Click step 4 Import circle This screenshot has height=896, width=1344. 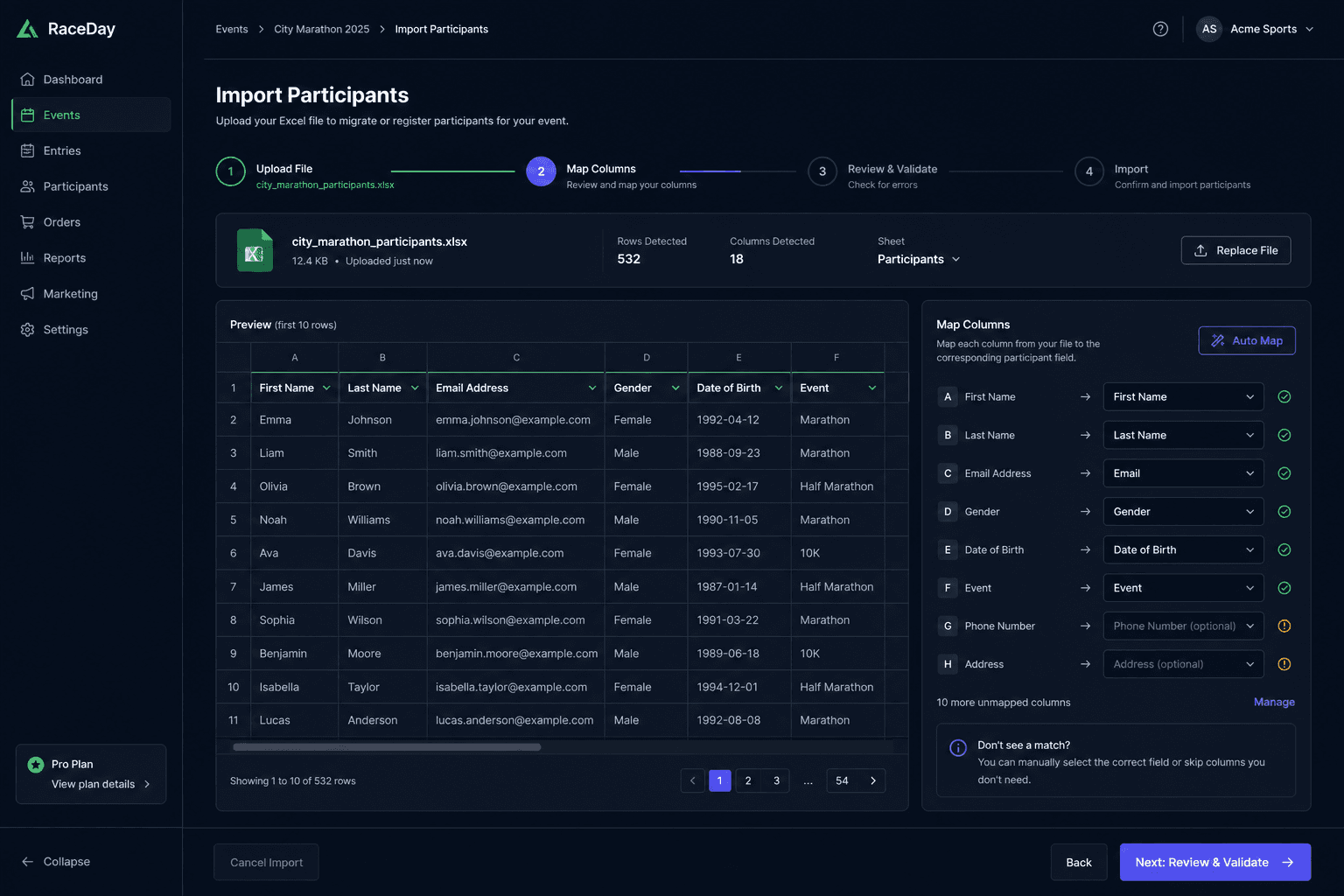coord(1089,171)
